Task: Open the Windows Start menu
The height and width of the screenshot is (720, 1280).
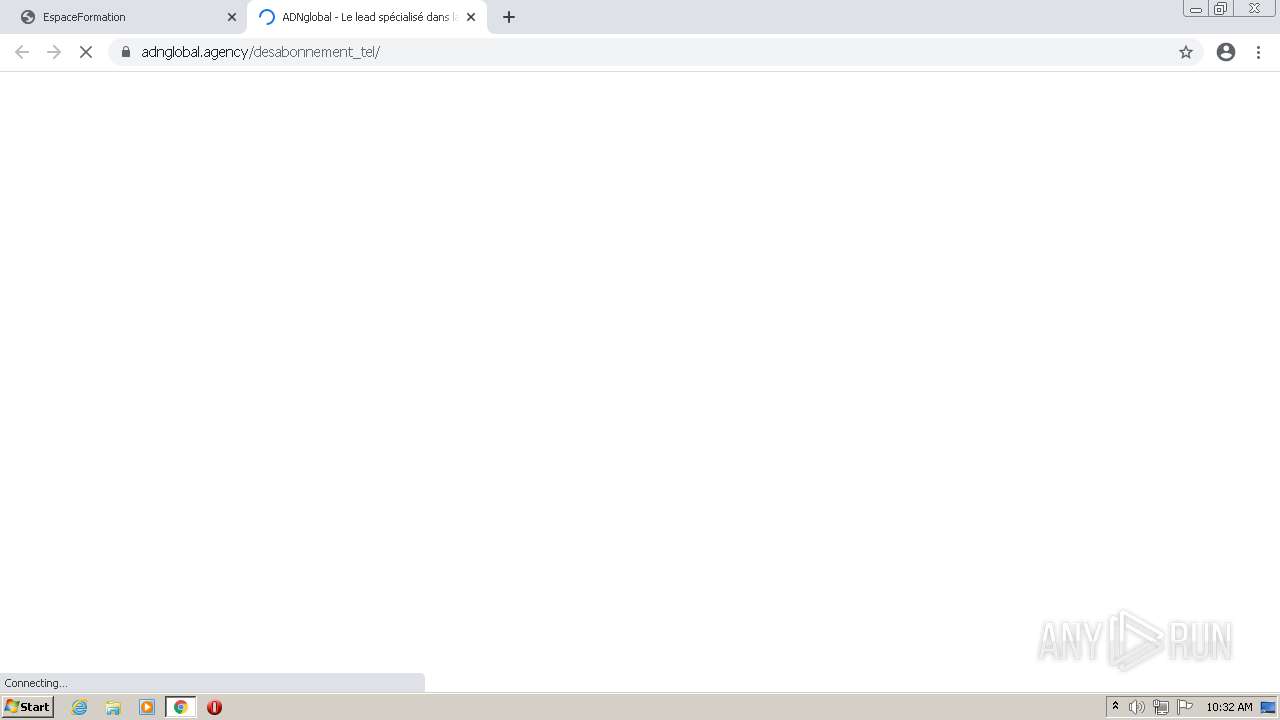Action: 28,707
